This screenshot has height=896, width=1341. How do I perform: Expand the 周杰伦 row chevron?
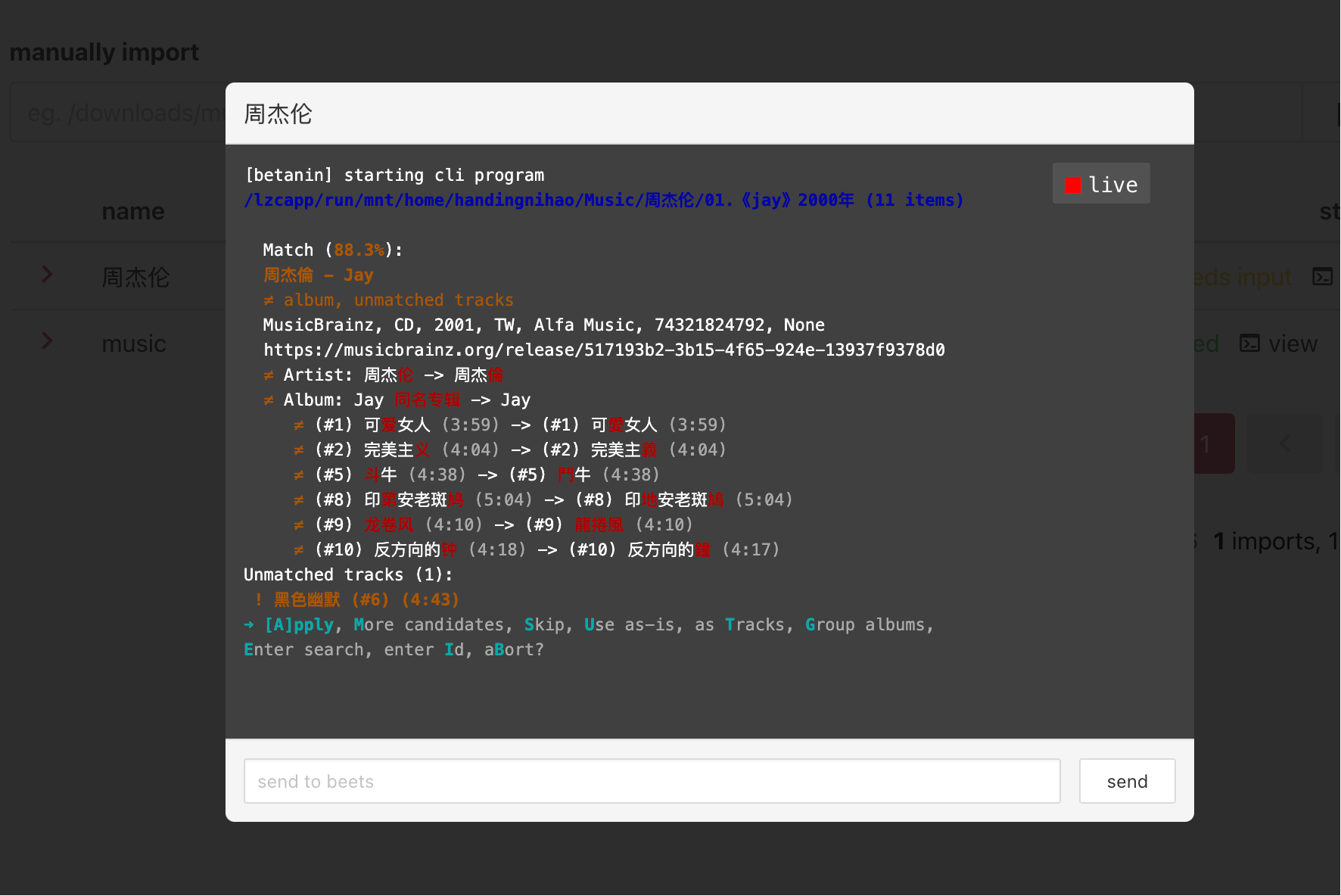tap(47, 274)
